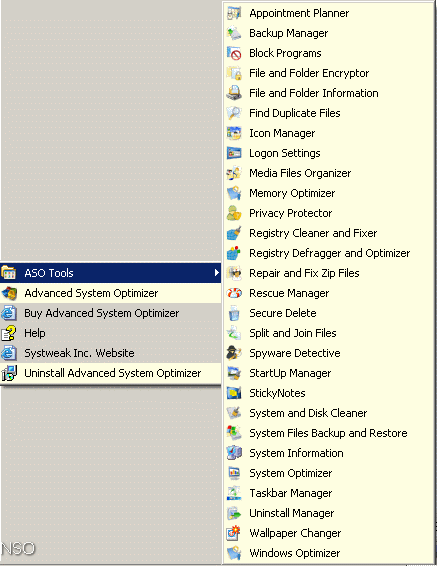The width and height of the screenshot is (437, 566).
Task: Click the System Optimizer icon
Action: tap(234, 473)
